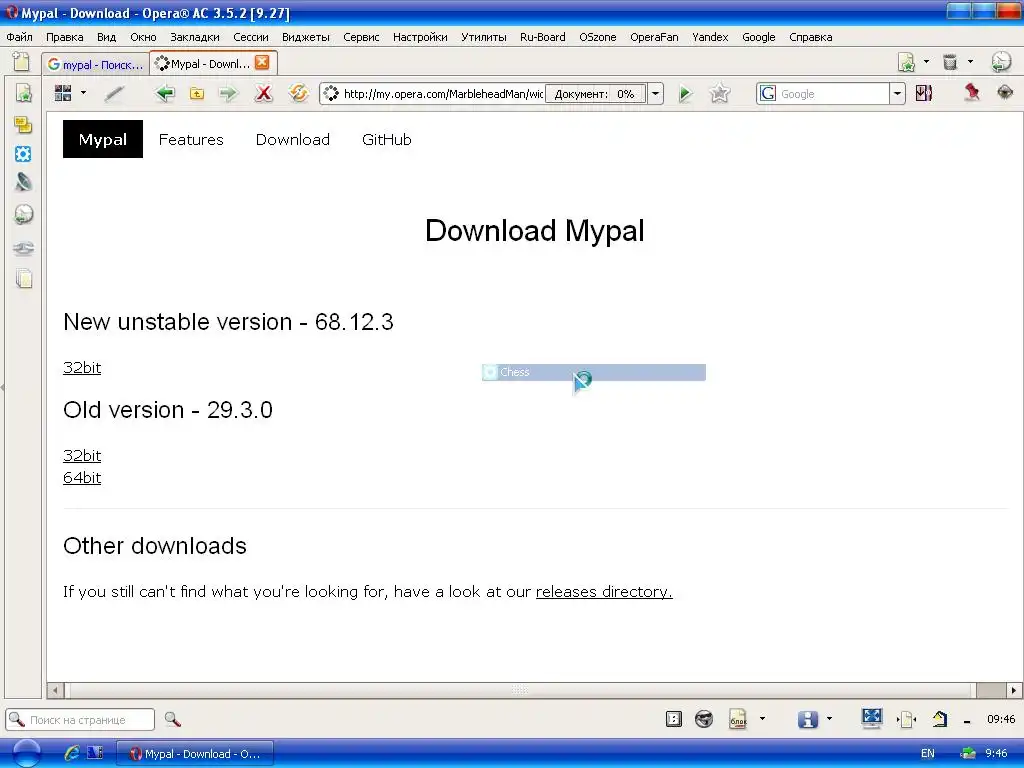
Task: Click the Download nav link
Action: point(293,139)
